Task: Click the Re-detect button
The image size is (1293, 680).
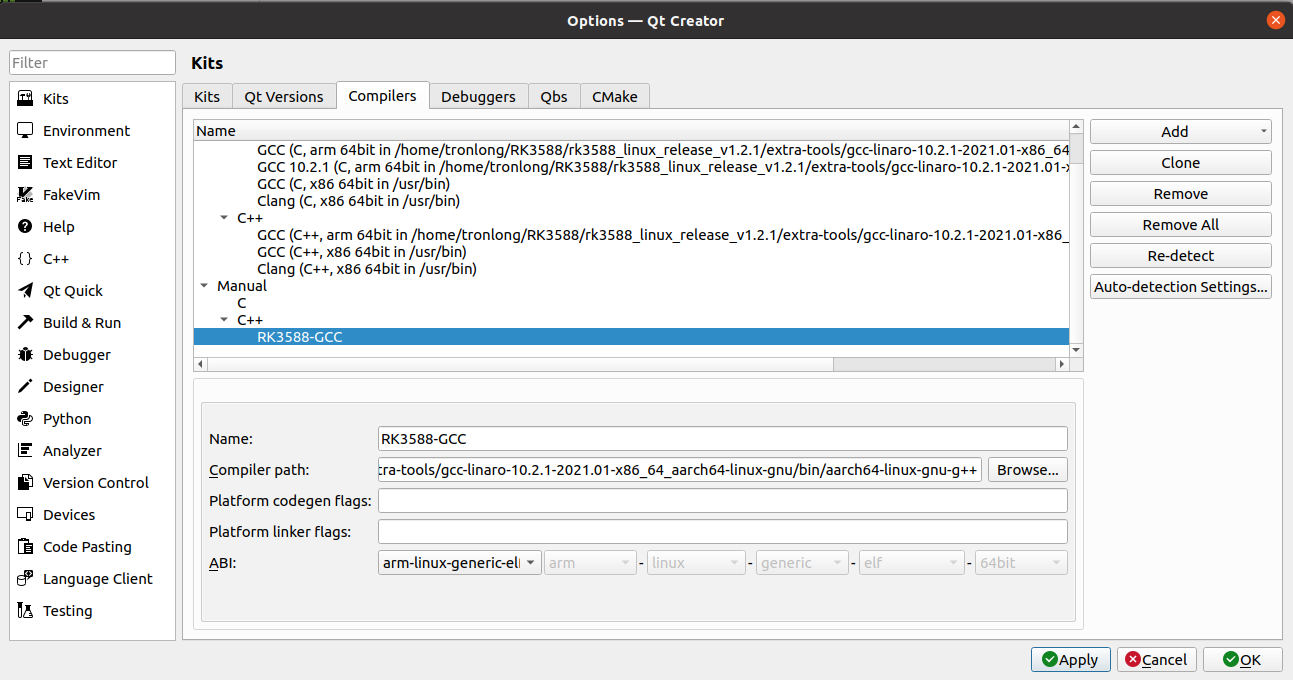Action: click(1180, 256)
